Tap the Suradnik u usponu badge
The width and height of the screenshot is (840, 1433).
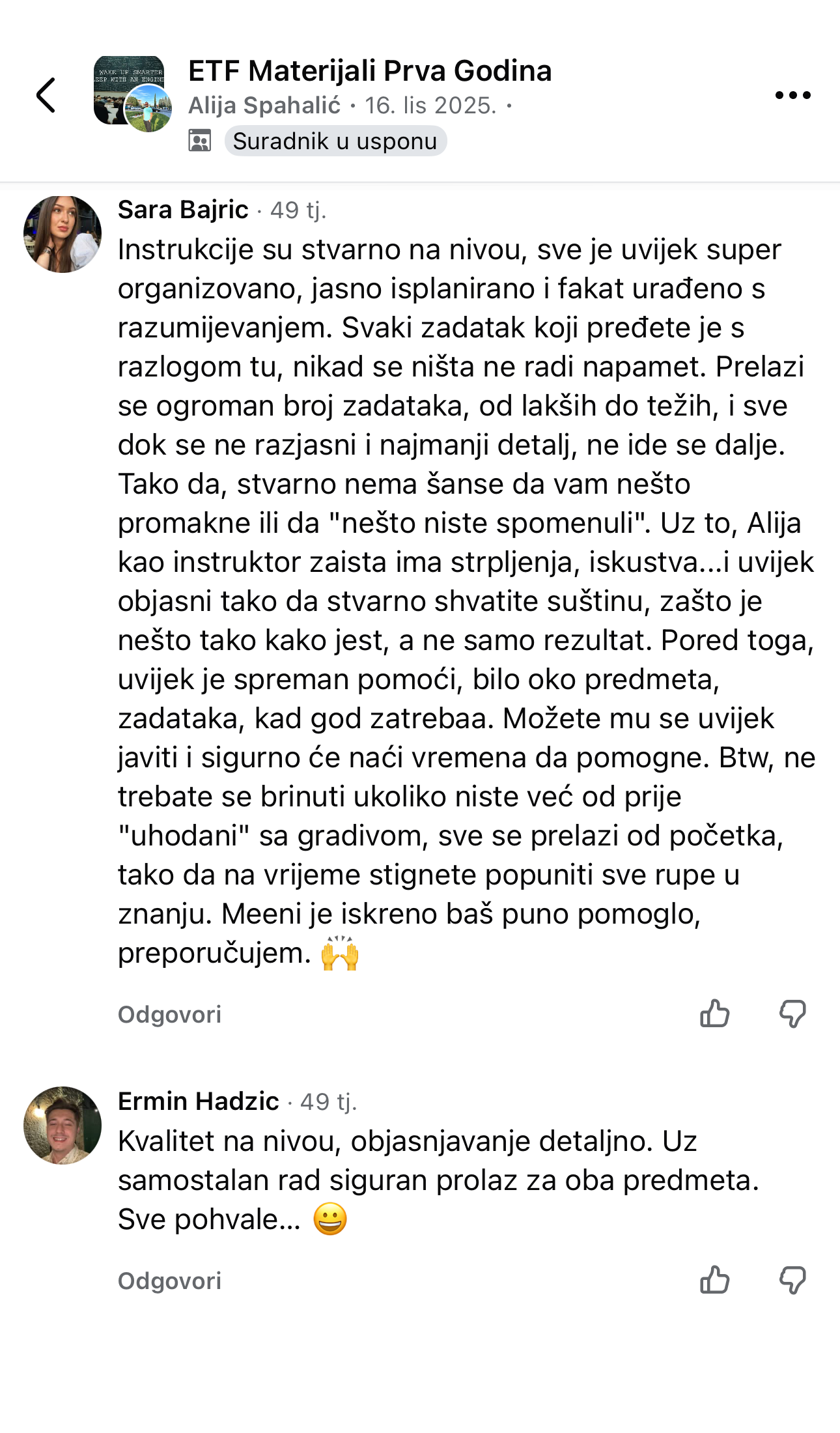point(335,141)
